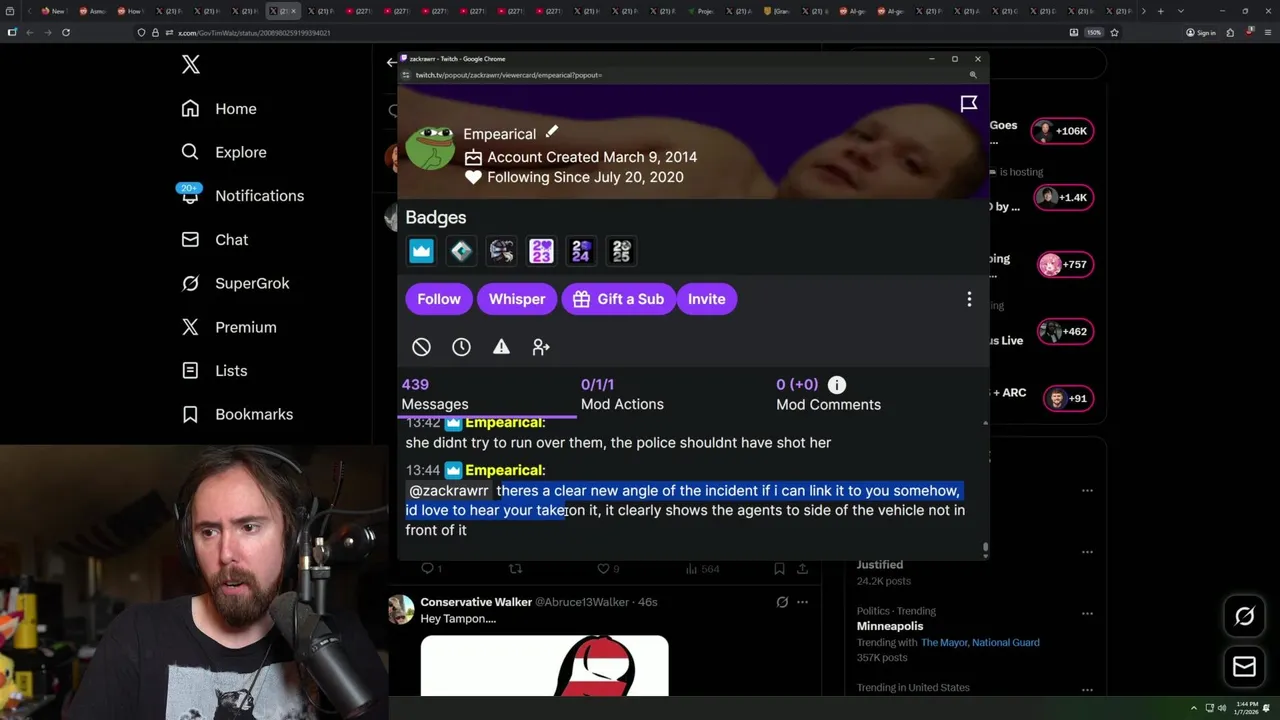Click the info icon beside Mod Comments count

[x=837, y=384]
